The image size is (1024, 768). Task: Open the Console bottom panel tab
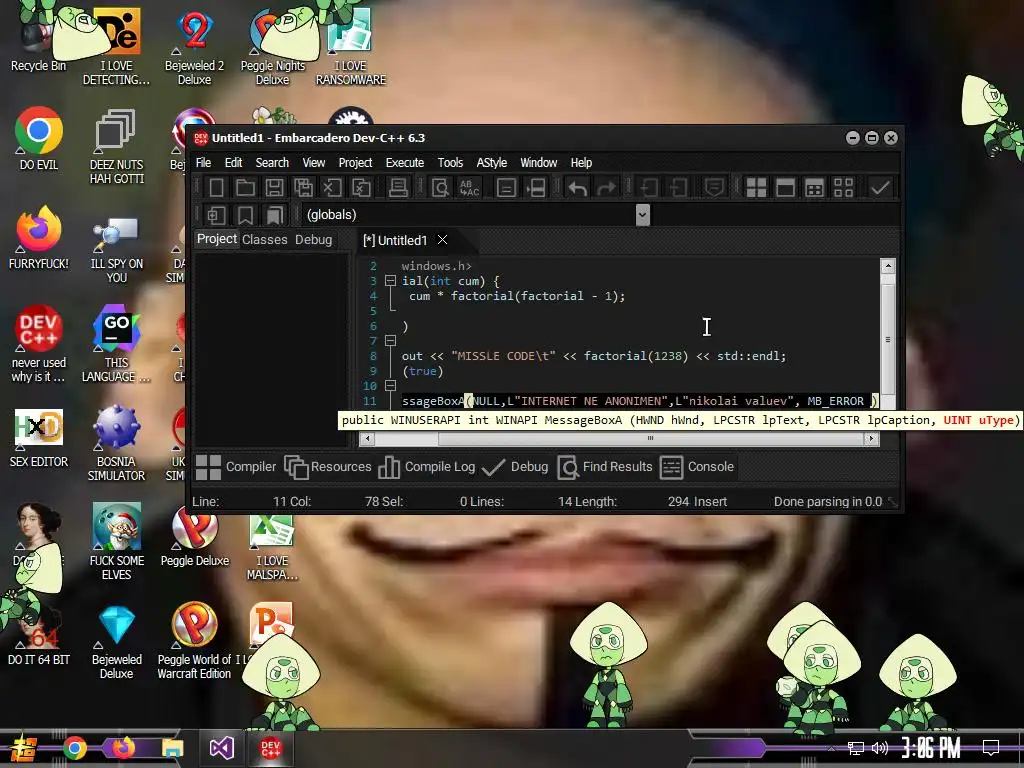pos(697,467)
